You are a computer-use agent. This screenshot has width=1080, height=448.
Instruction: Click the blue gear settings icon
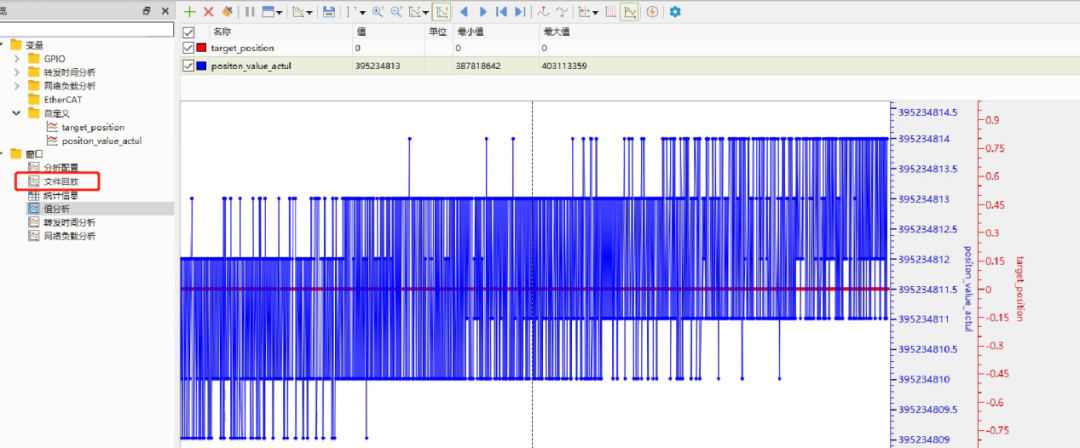[675, 12]
